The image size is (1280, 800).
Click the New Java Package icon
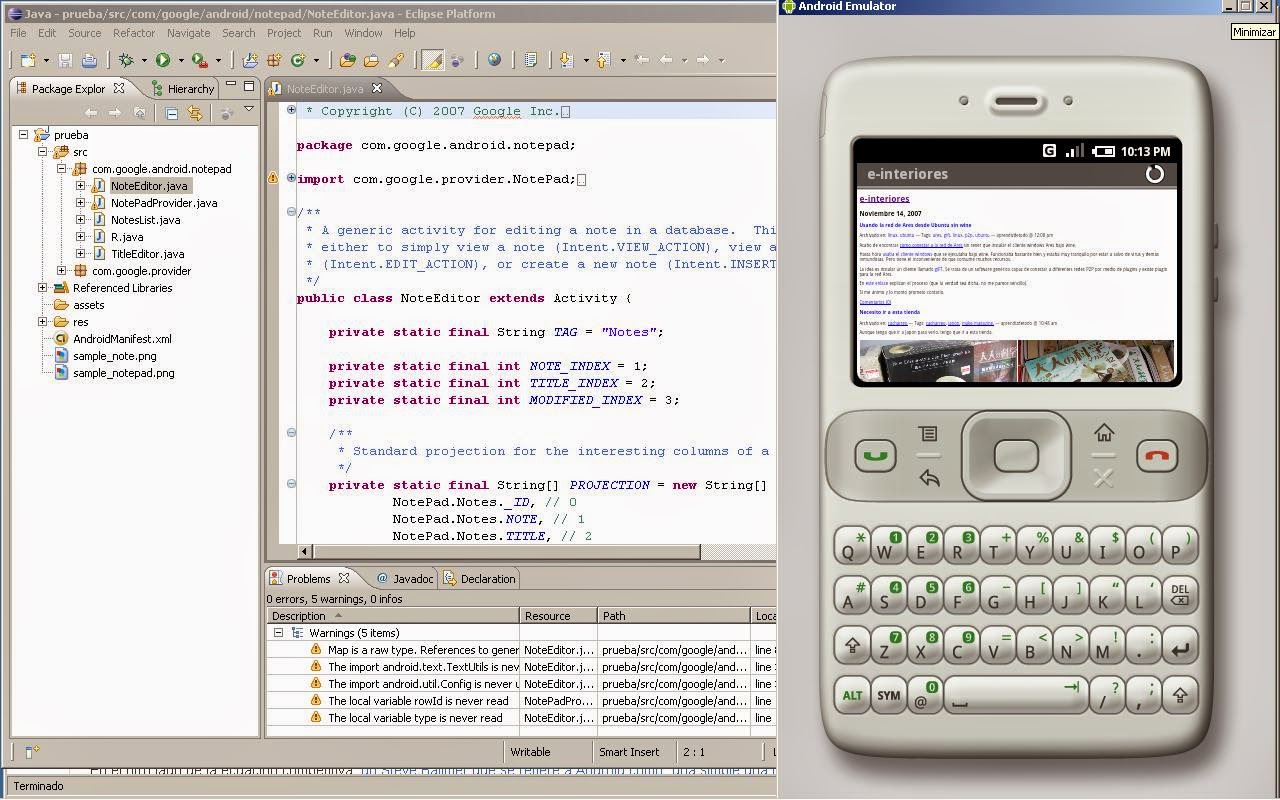pyautogui.click(x=273, y=60)
